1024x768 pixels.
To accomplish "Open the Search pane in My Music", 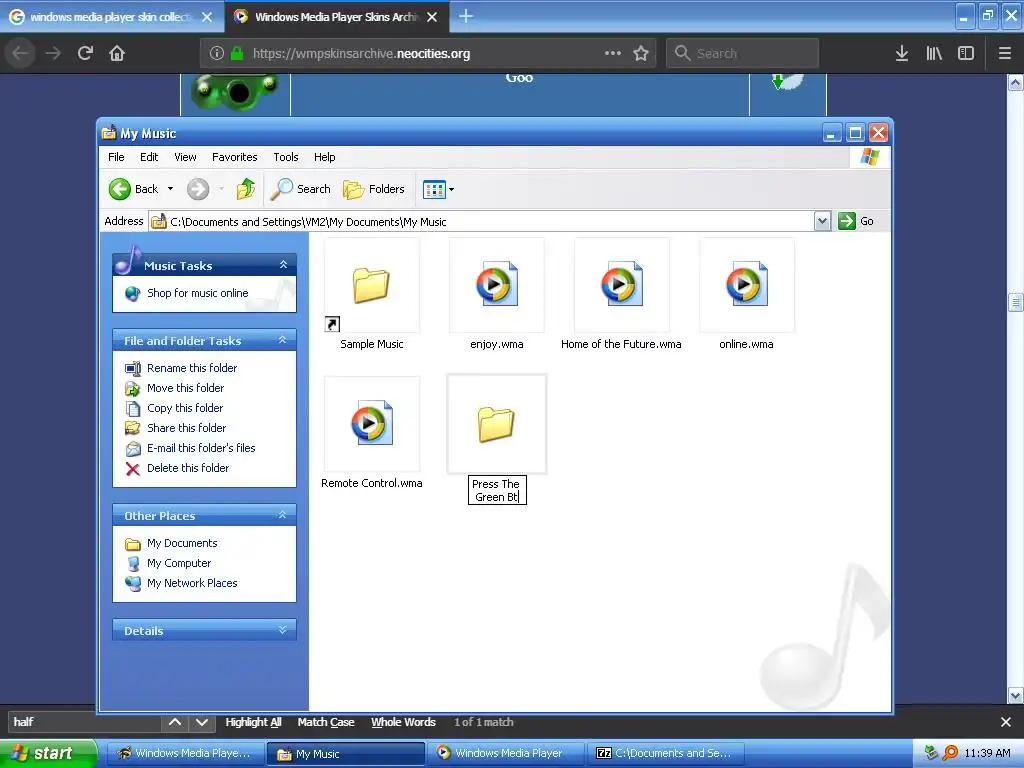I will pos(301,189).
